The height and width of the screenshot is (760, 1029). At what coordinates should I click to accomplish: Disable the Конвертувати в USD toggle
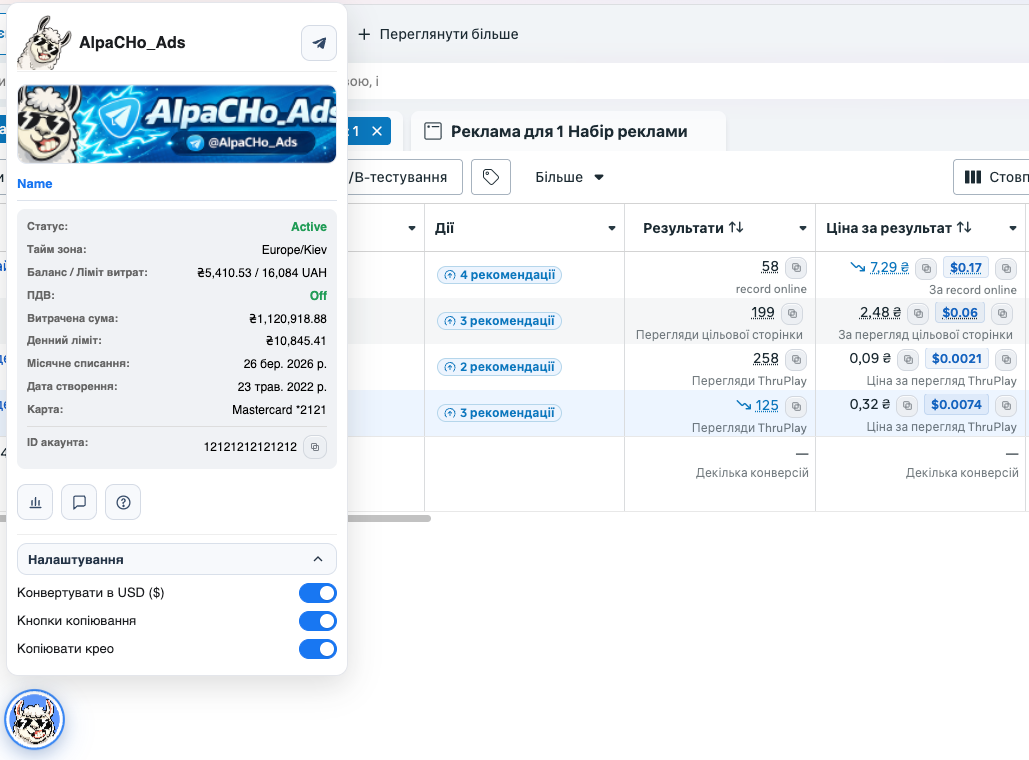317,592
